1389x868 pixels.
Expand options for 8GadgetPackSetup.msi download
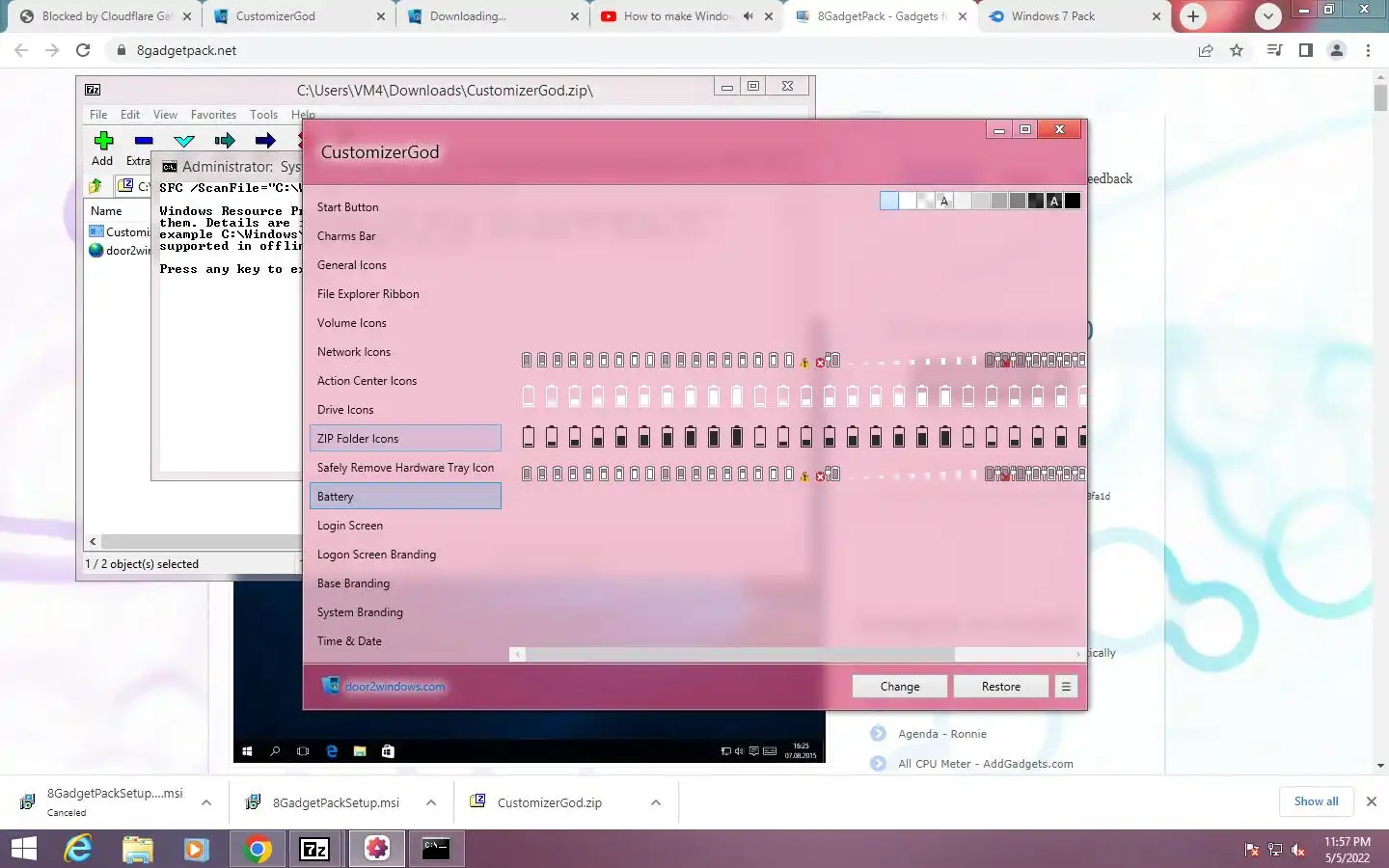[x=431, y=802]
